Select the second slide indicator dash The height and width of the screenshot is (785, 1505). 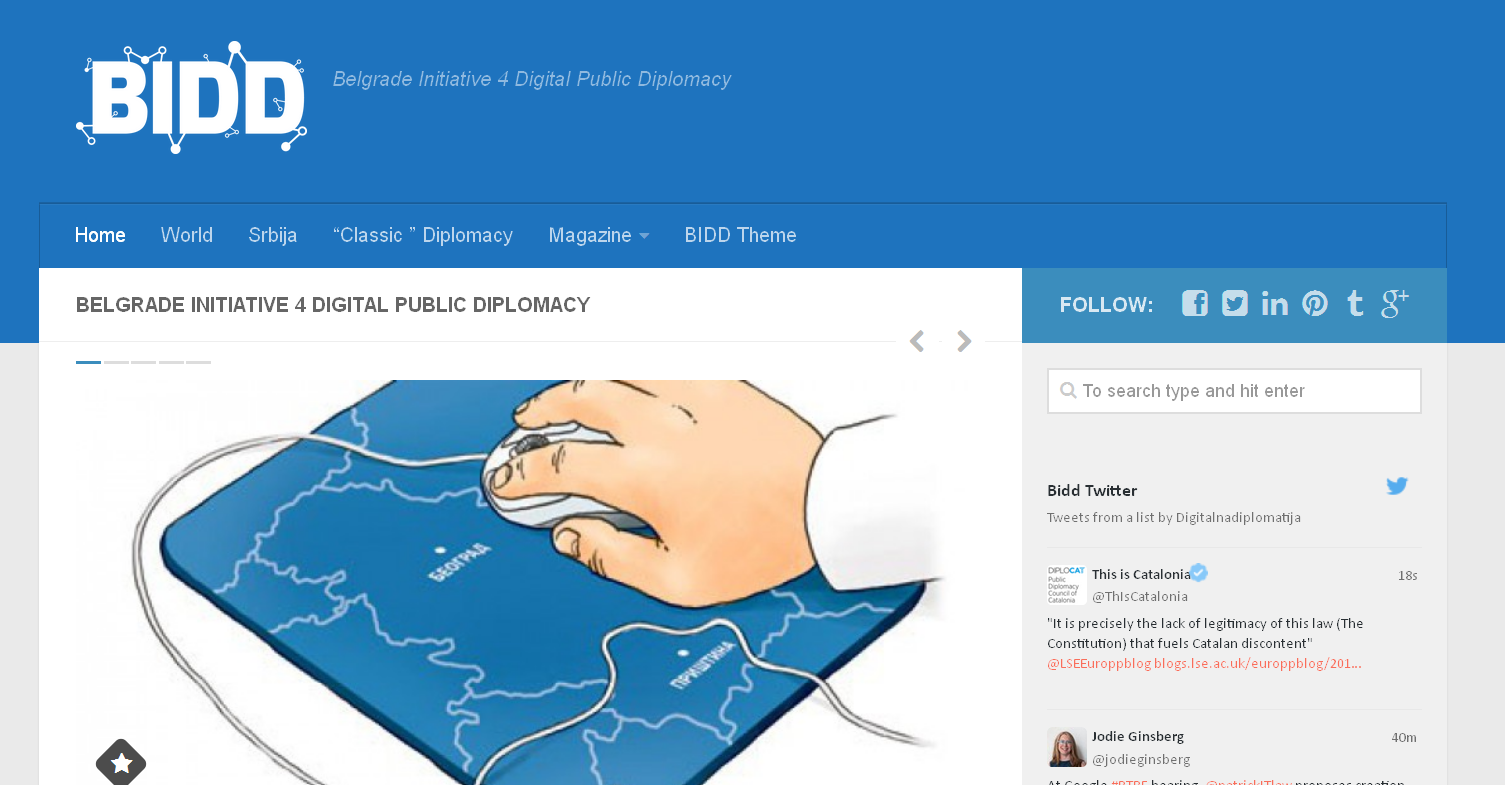(x=116, y=362)
